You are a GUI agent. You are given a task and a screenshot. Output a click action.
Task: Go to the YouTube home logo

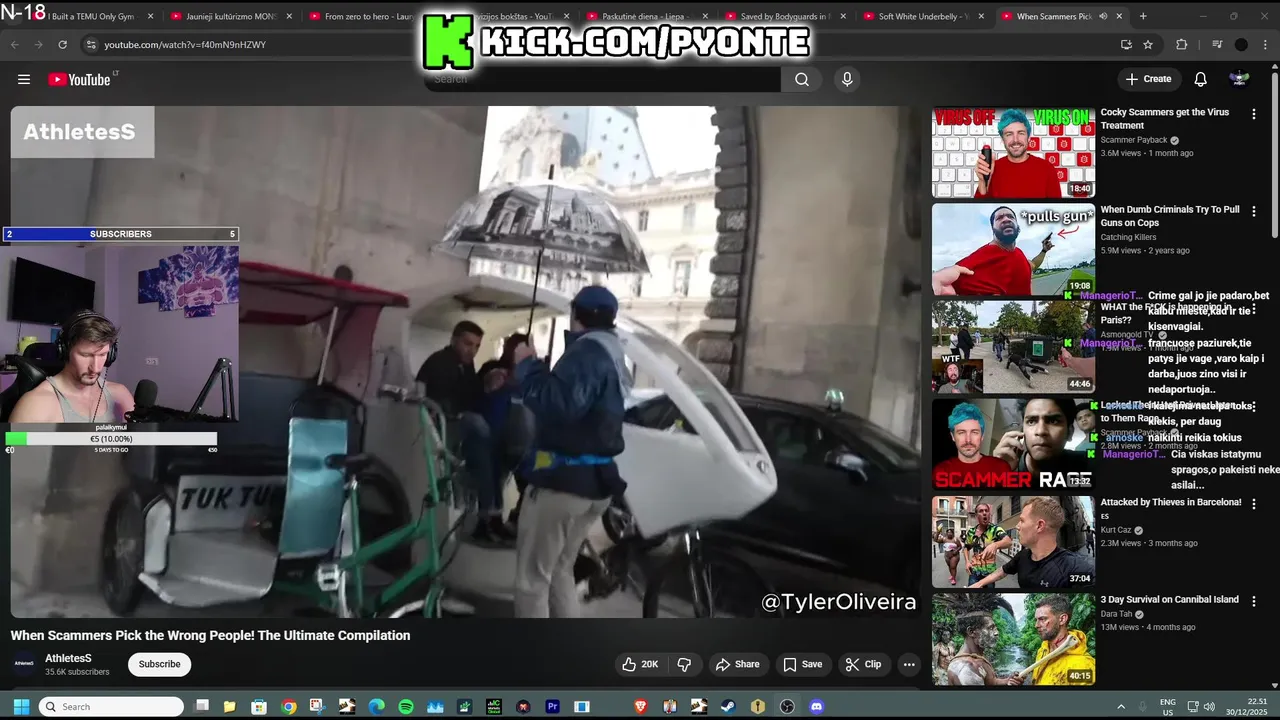tap(80, 79)
